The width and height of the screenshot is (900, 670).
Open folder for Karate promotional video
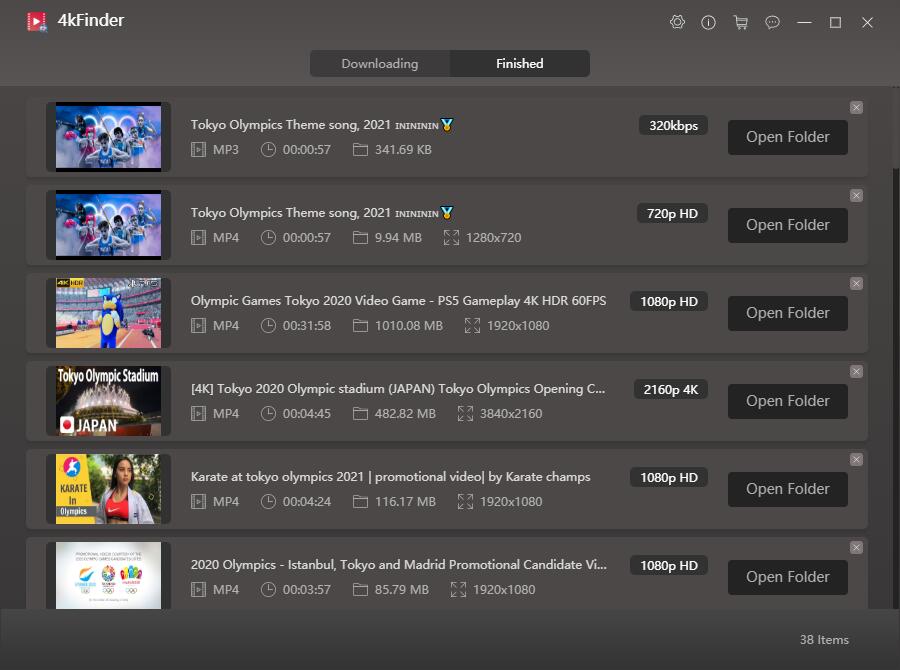787,489
